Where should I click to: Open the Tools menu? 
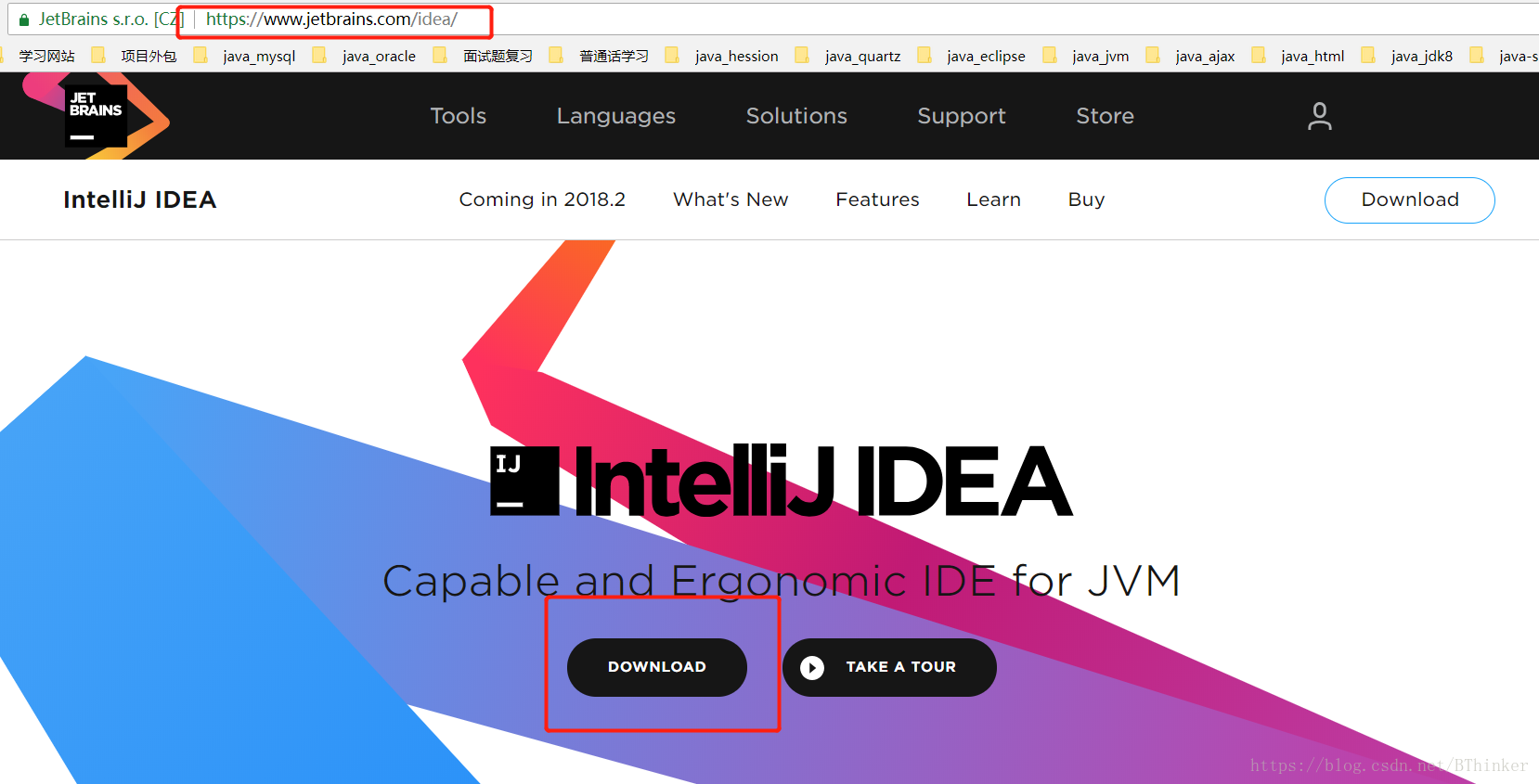[x=459, y=116]
